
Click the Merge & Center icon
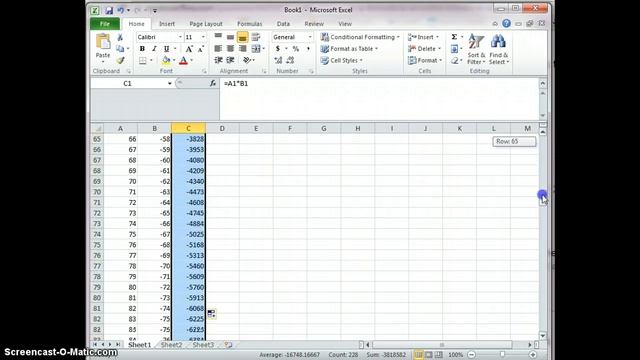click(x=256, y=49)
